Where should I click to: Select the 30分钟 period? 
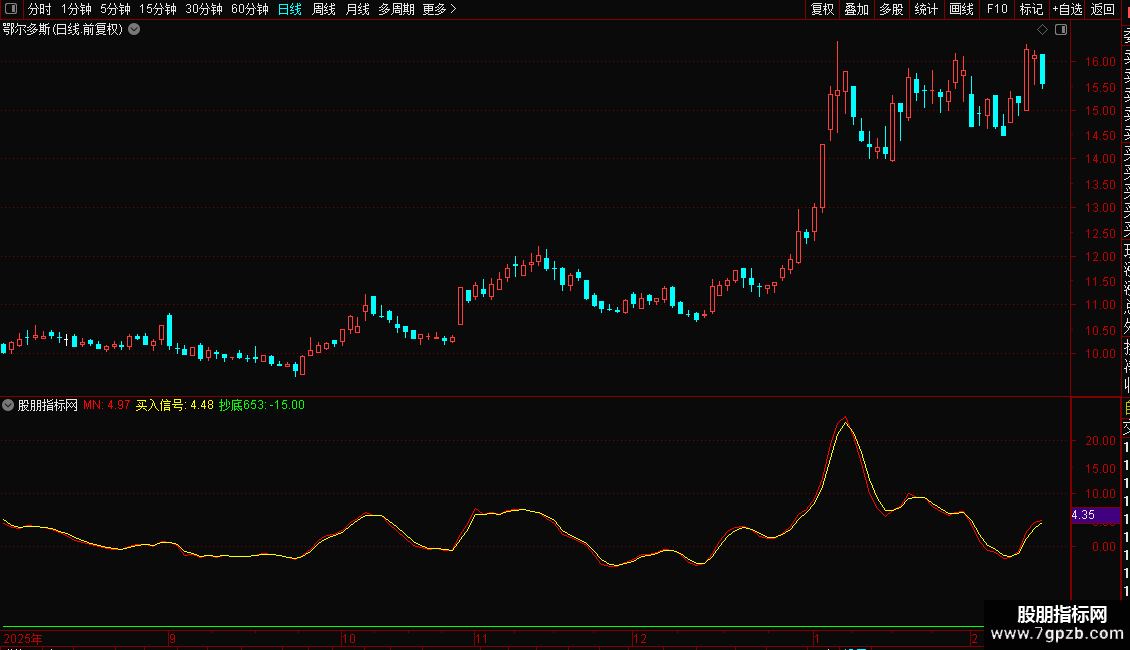[204, 9]
